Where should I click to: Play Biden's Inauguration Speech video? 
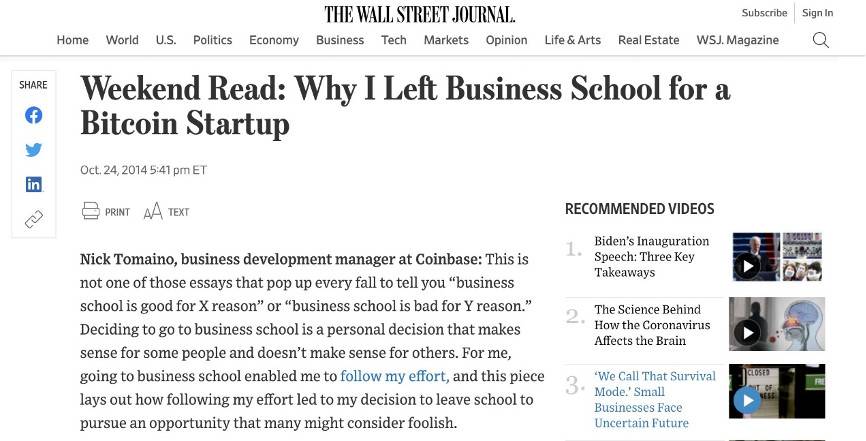[747, 266]
